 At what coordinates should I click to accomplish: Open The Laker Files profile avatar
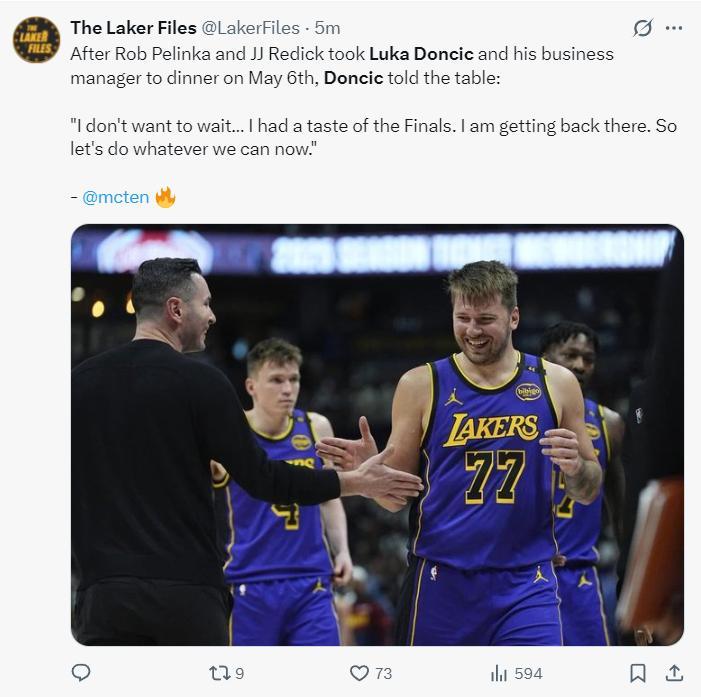tap(36, 40)
